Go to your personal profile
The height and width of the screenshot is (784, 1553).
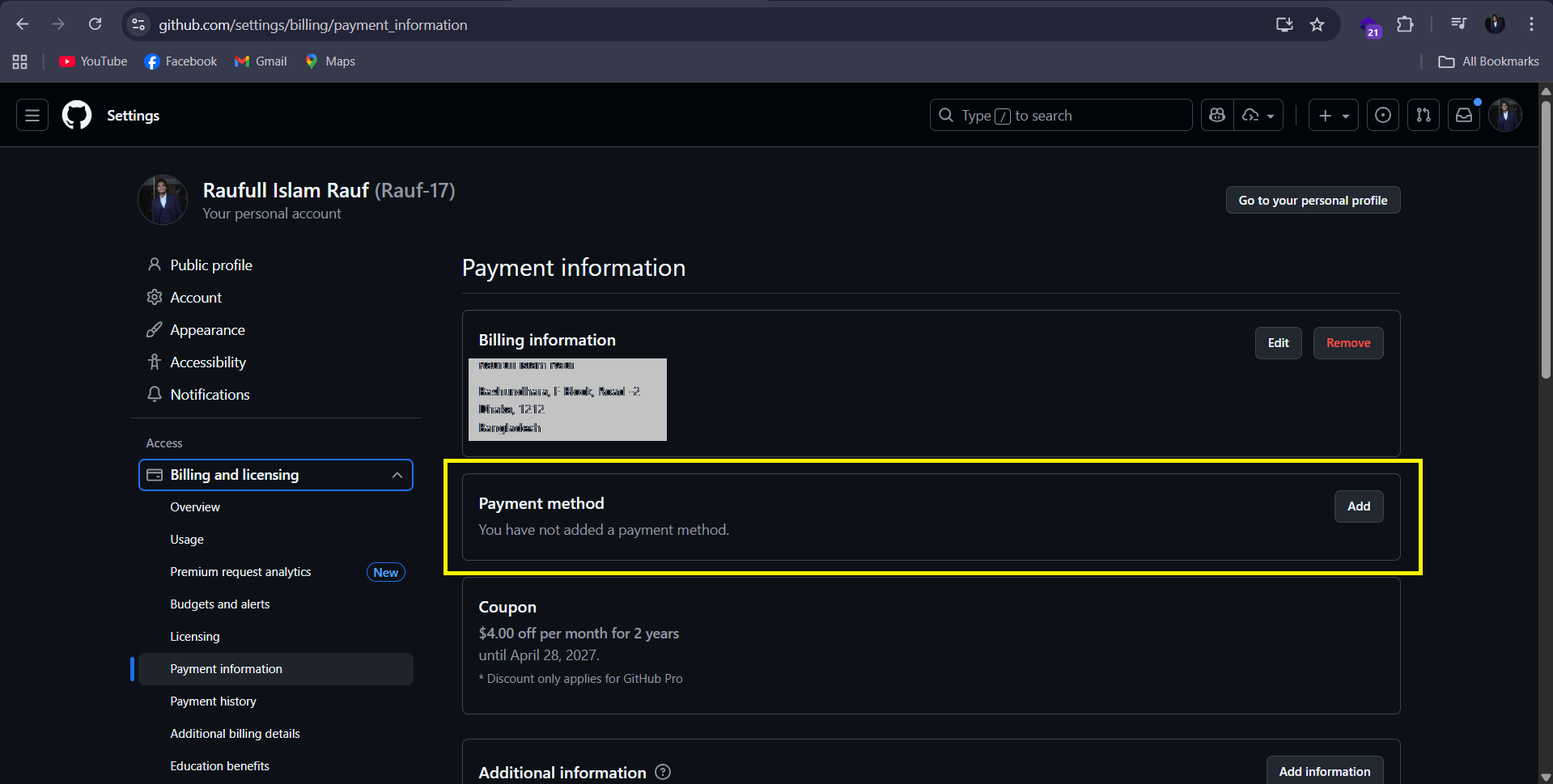1313,200
